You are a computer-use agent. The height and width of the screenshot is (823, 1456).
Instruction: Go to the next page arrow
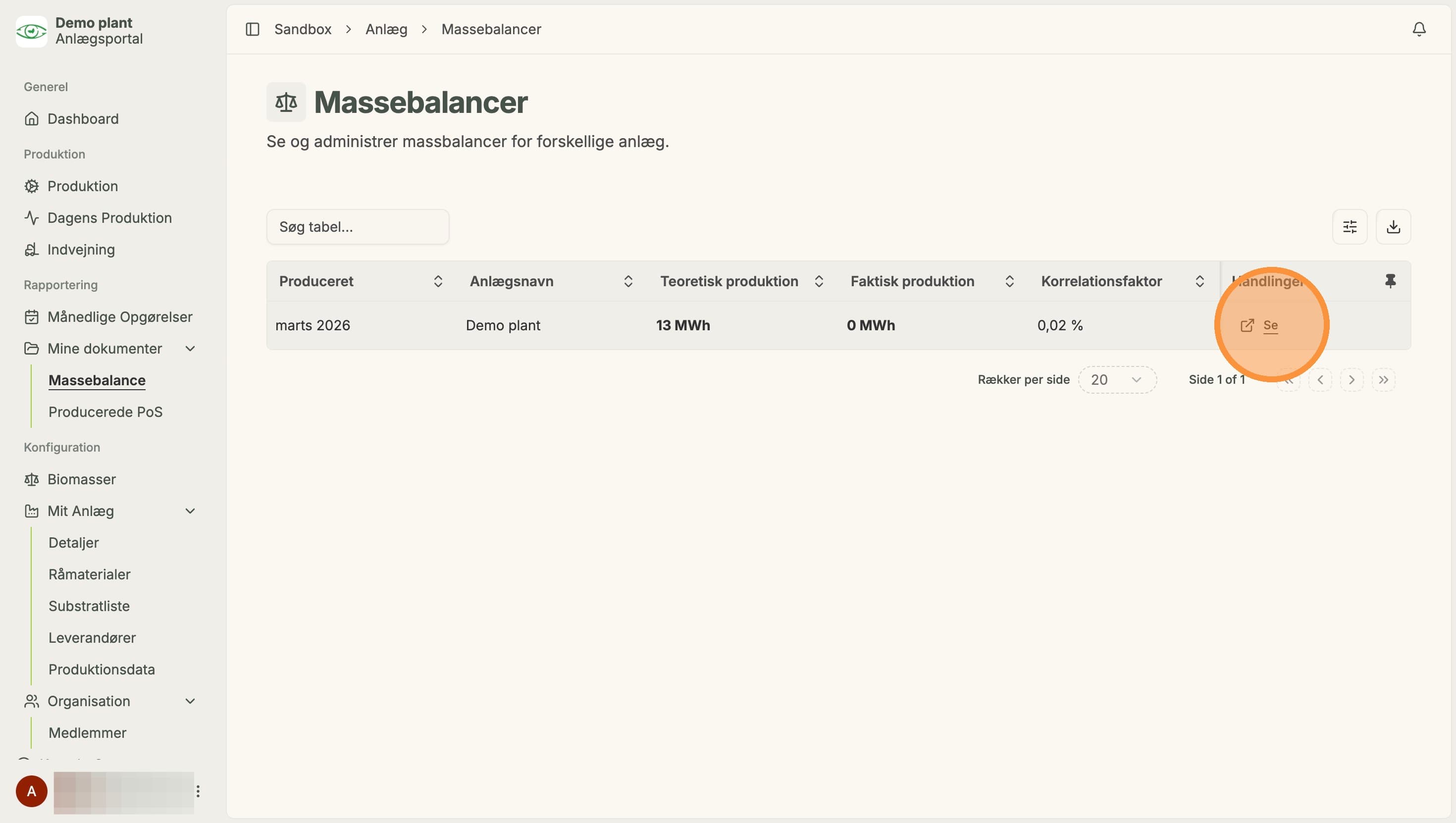[1352, 380]
